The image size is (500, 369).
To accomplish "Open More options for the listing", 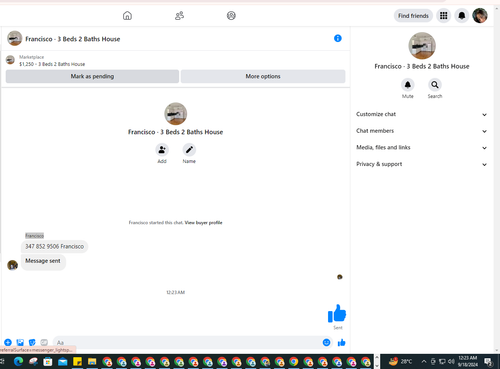I will [x=263, y=76].
